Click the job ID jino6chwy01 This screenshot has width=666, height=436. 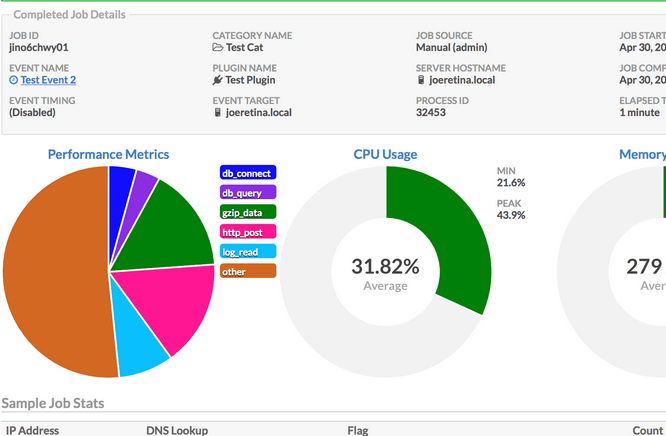click(39, 47)
